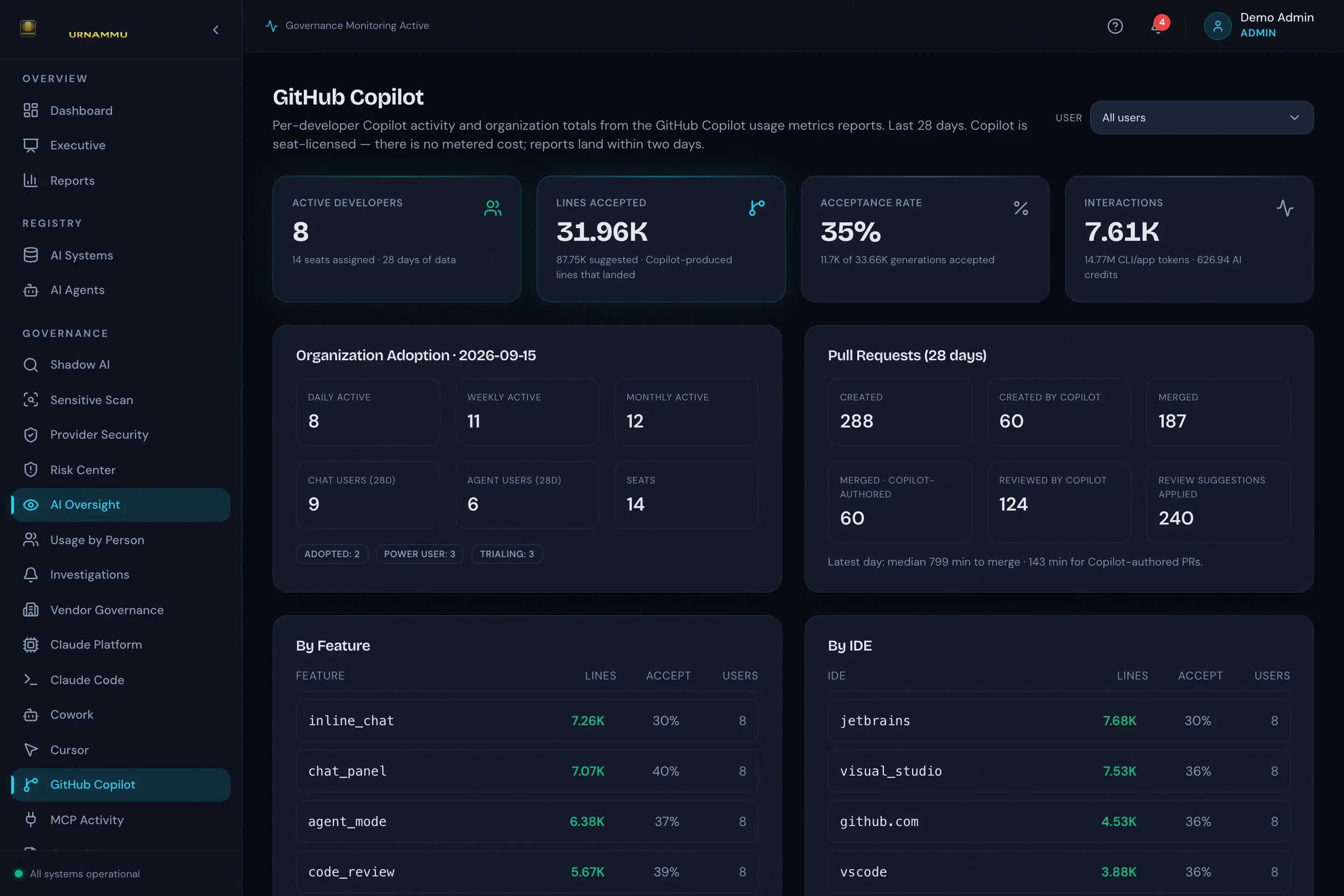Click the jetbrains IDE row

coord(1059,721)
